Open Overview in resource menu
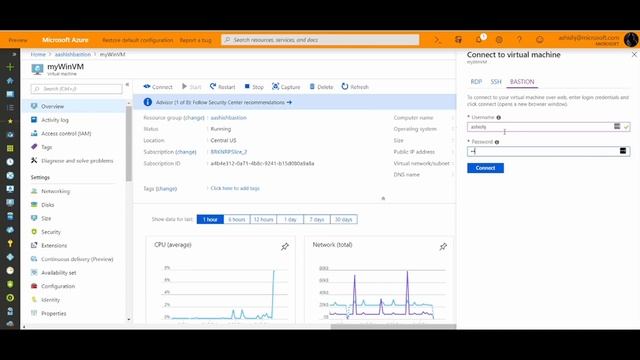The image size is (640, 360). click(73, 106)
